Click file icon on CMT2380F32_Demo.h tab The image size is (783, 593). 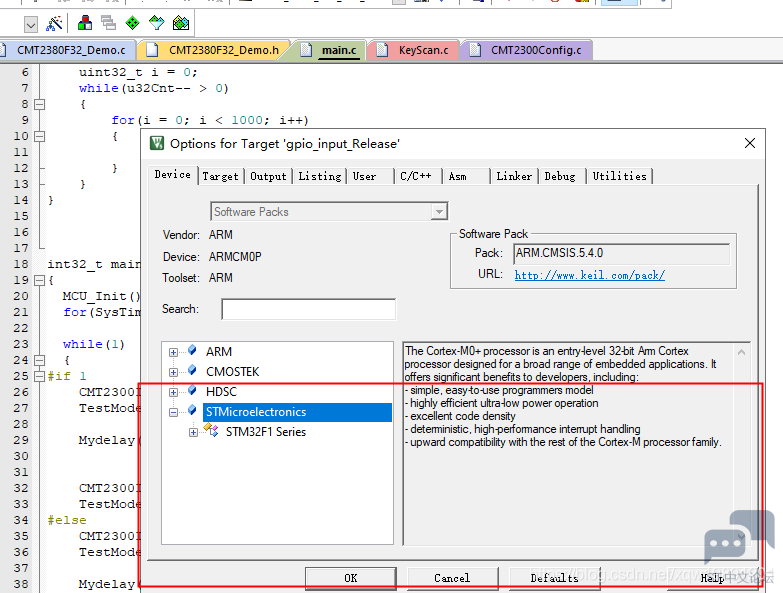click(152, 50)
